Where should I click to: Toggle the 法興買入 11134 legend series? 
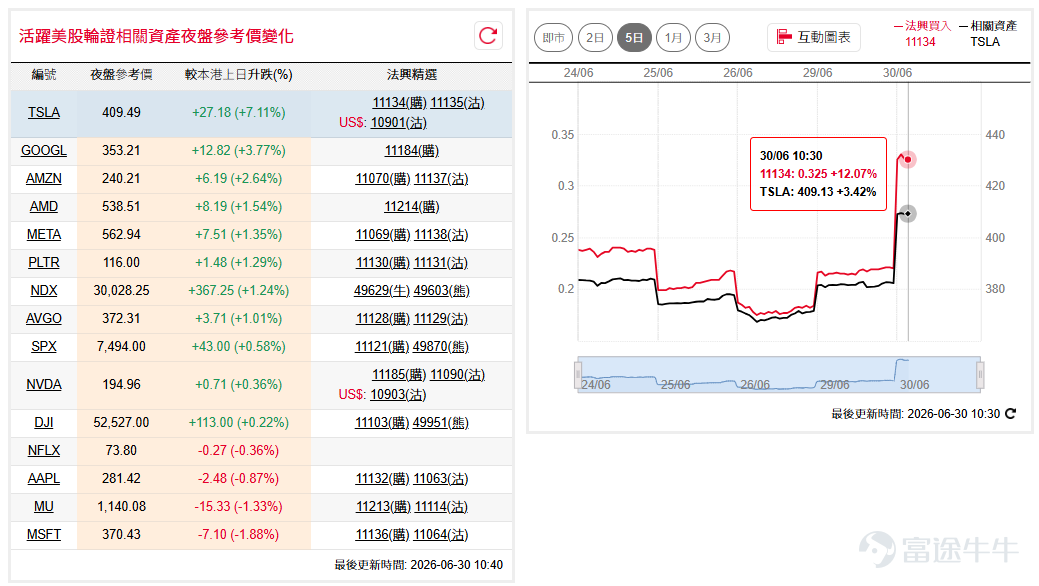pyautogui.click(x=922, y=34)
